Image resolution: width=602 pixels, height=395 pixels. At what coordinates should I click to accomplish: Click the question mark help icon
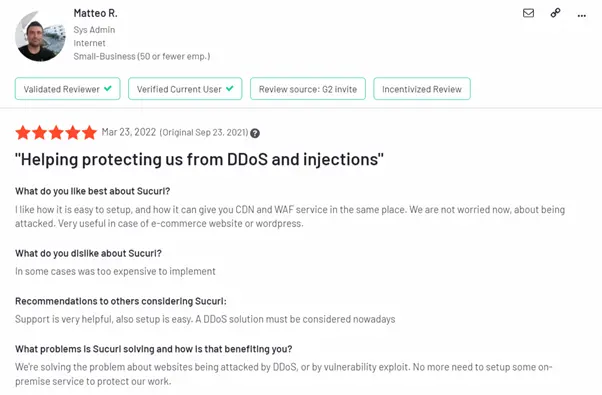tap(255, 133)
